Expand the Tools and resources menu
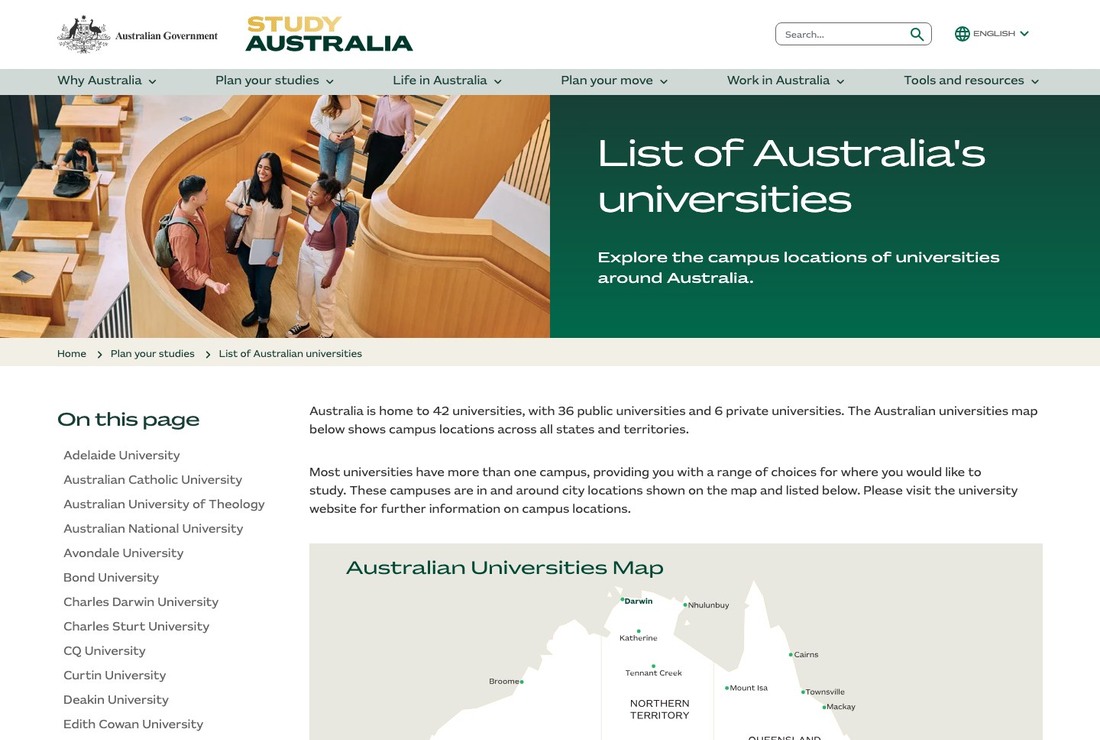This screenshot has width=1100, height=740. [x=971, y=81]
